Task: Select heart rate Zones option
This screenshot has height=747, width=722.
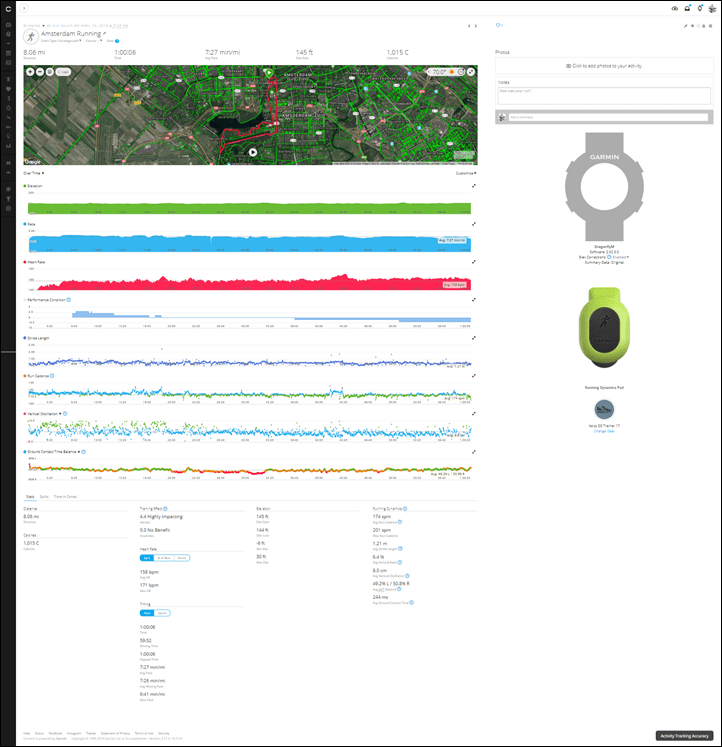Action: coord(182,558)
